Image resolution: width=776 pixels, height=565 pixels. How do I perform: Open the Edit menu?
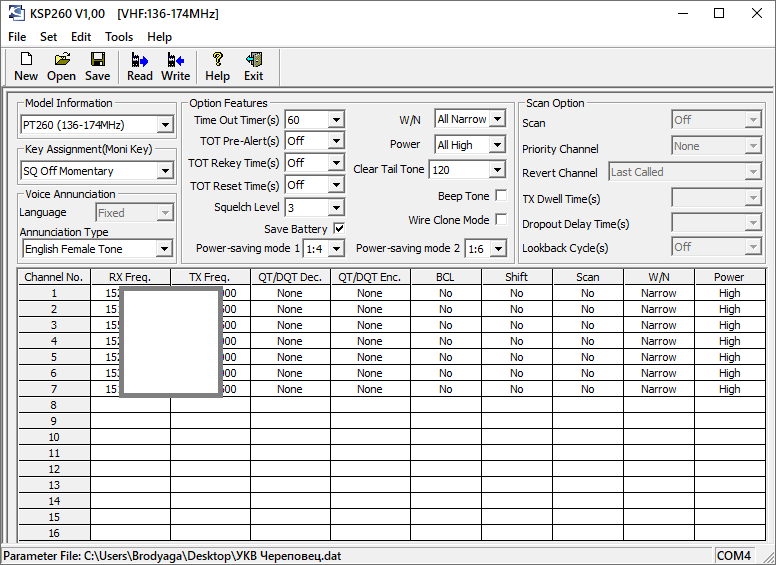(x=81, y=37)
